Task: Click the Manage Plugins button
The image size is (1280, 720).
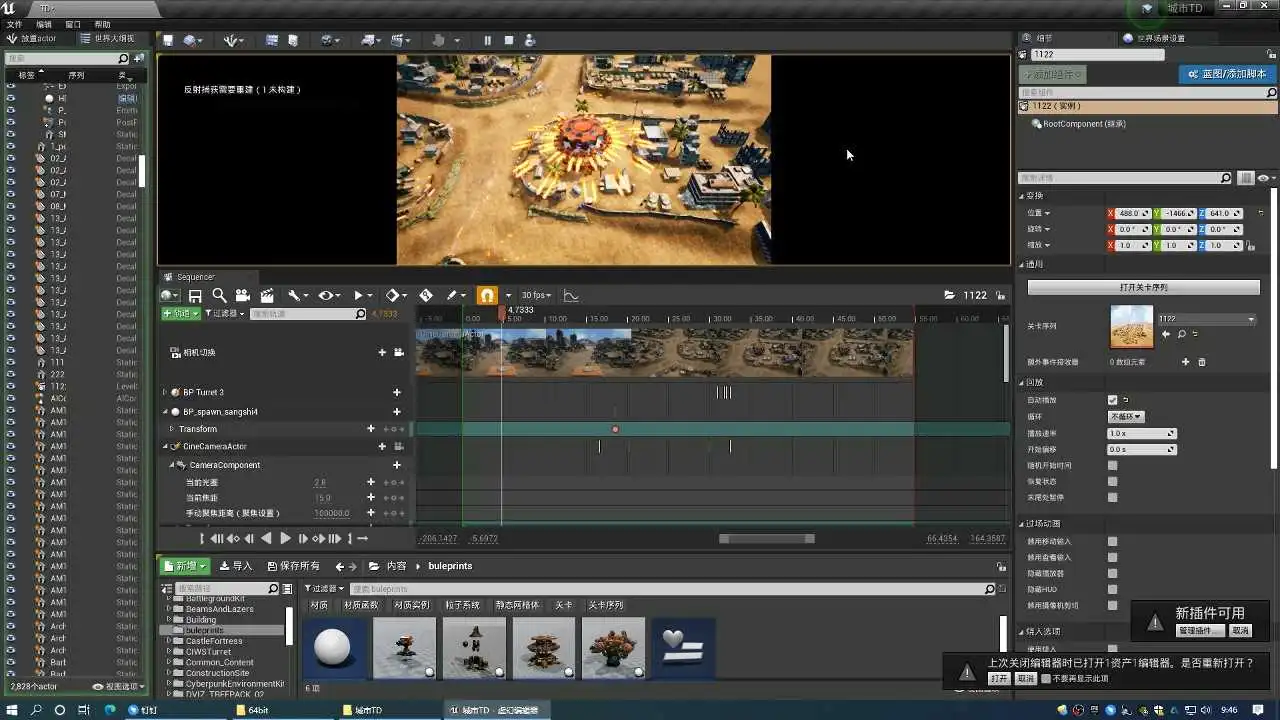Action: tap(1199, 631)
